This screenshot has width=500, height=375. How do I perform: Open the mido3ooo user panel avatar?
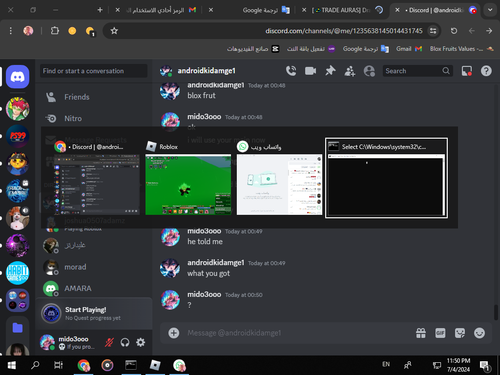47,342
